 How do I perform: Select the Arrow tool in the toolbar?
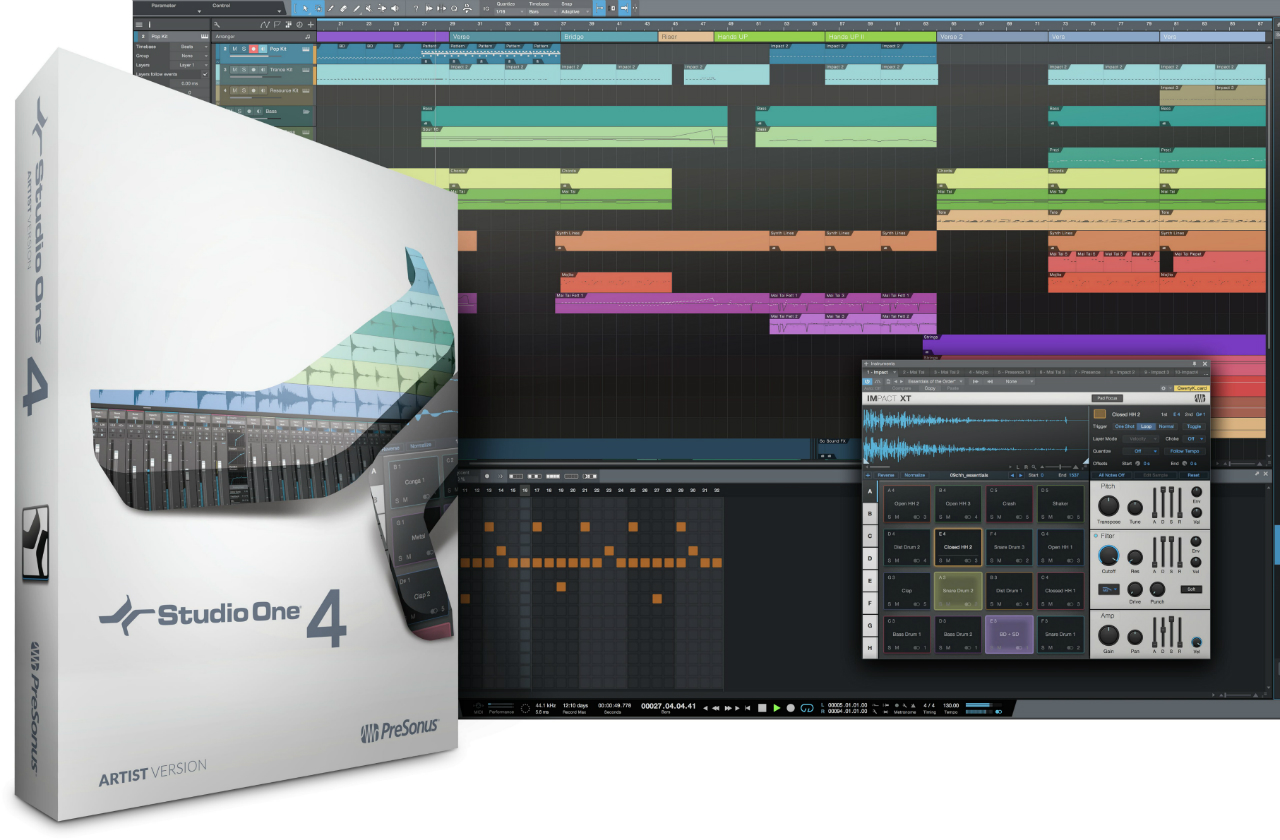[x=305, y=8]
